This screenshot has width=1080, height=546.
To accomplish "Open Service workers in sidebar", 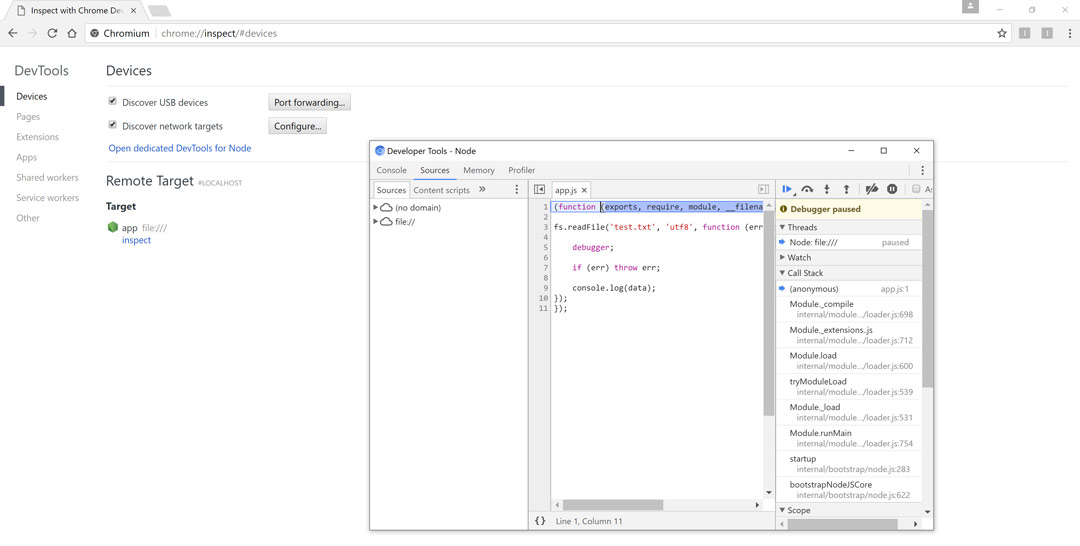I will pos(48,198).
